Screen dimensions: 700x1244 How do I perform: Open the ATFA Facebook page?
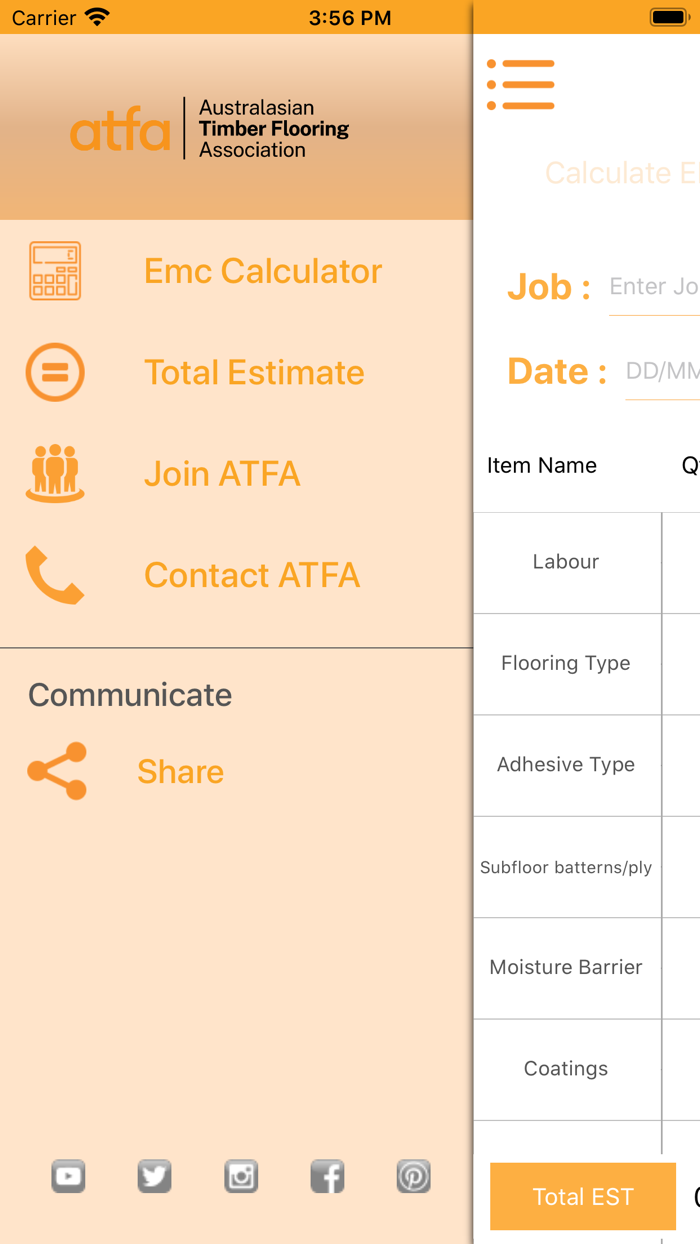[x=327, y=1176]
